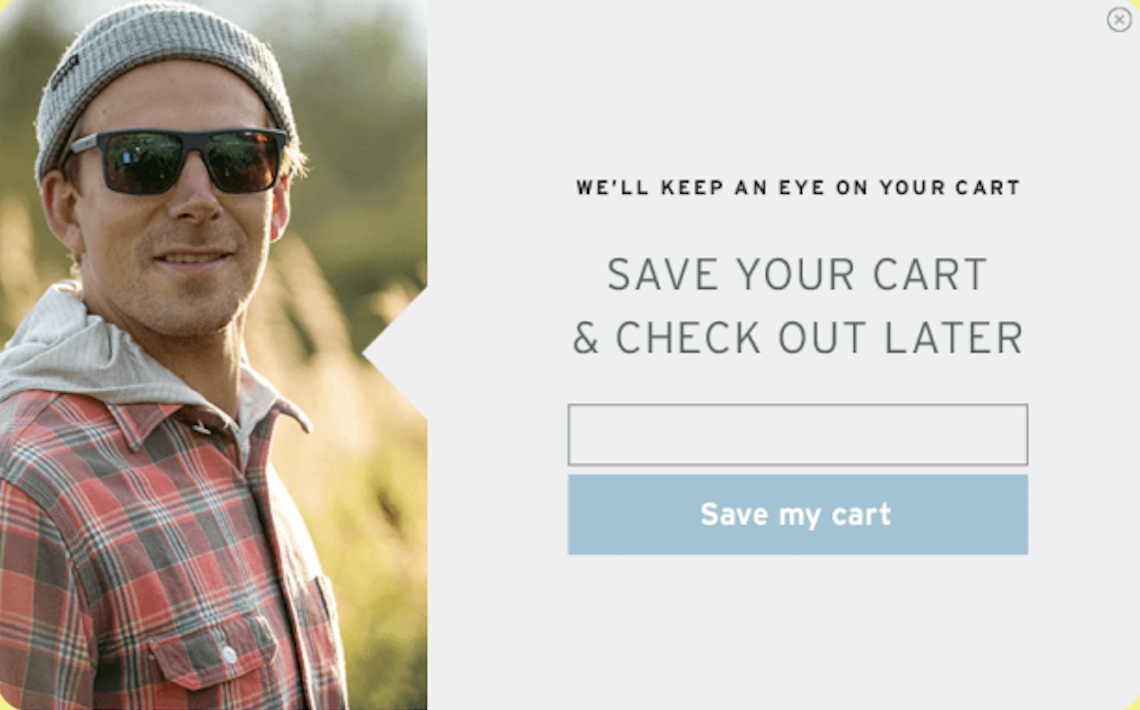Image resolution: width=1140 pixels, height=710 pixels.
Task: Click the '& Check out later' heading line
Action: tap(798, 338)
